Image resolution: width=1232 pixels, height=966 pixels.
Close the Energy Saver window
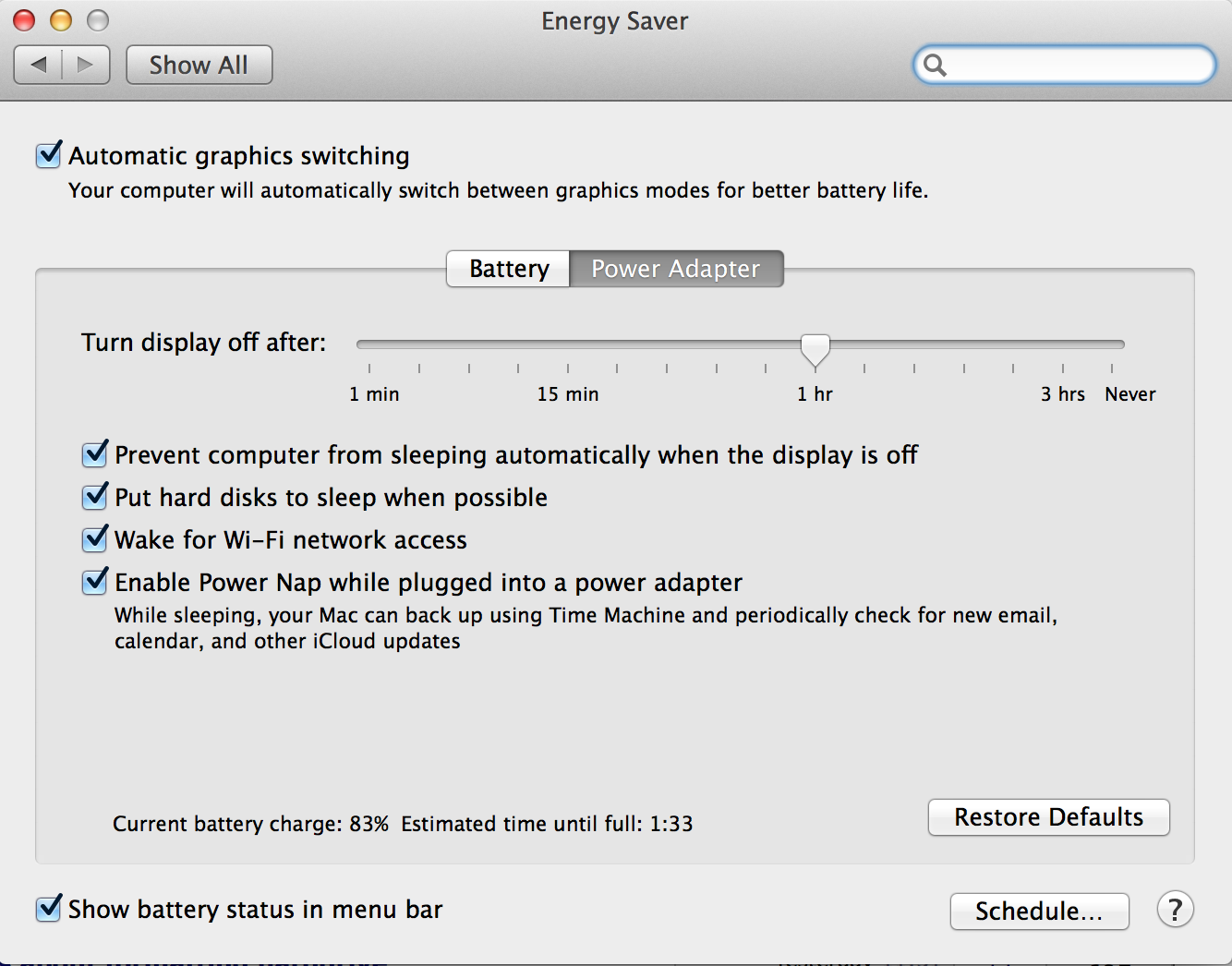coord(25,20)
